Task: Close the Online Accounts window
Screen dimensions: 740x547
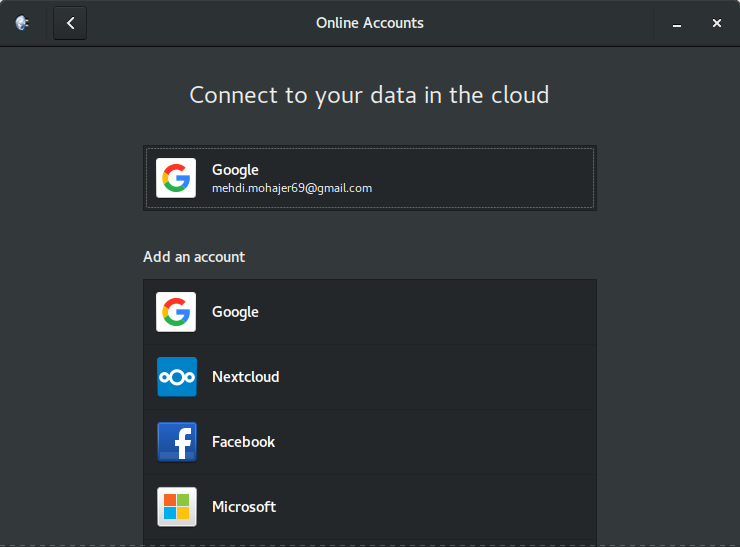Action: click(x=716, y=23)
